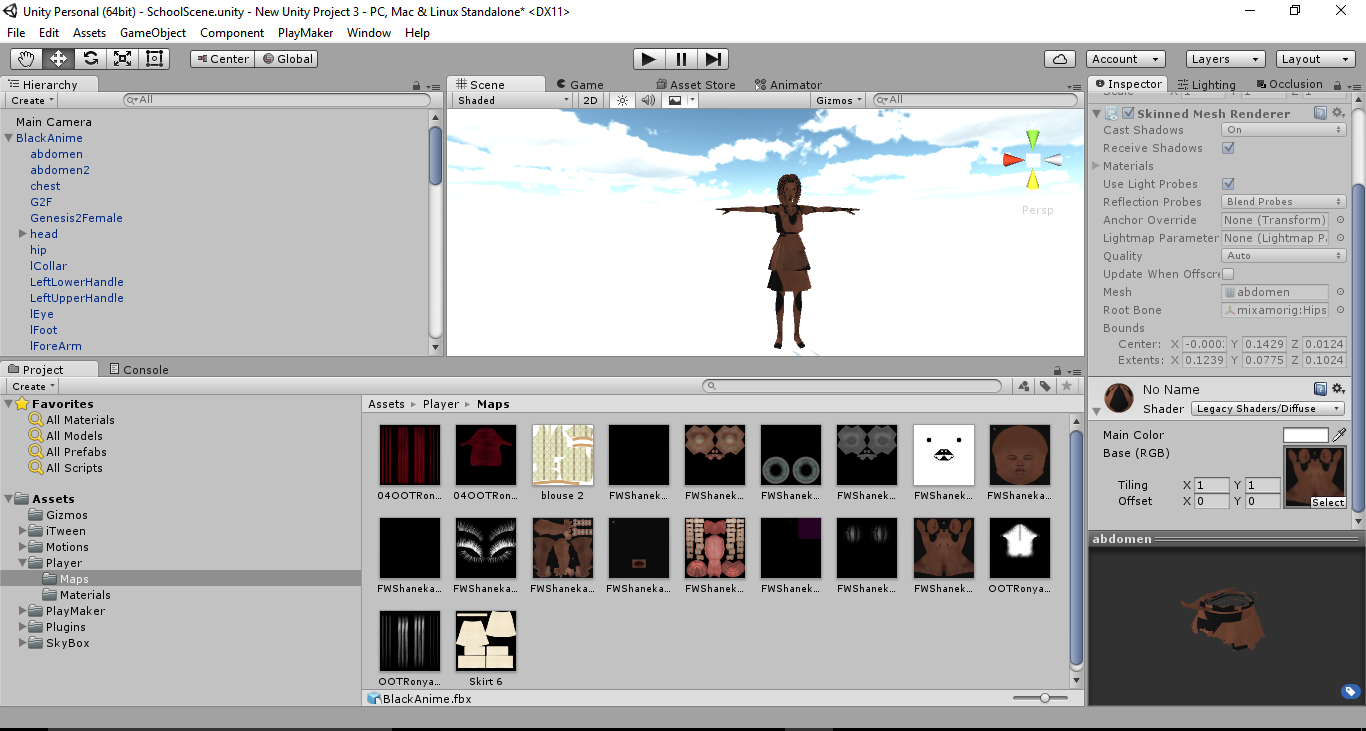1366x731 pixels.
Task: Toggle Receive Shadows checkbox
Action: coord(1228,148)
